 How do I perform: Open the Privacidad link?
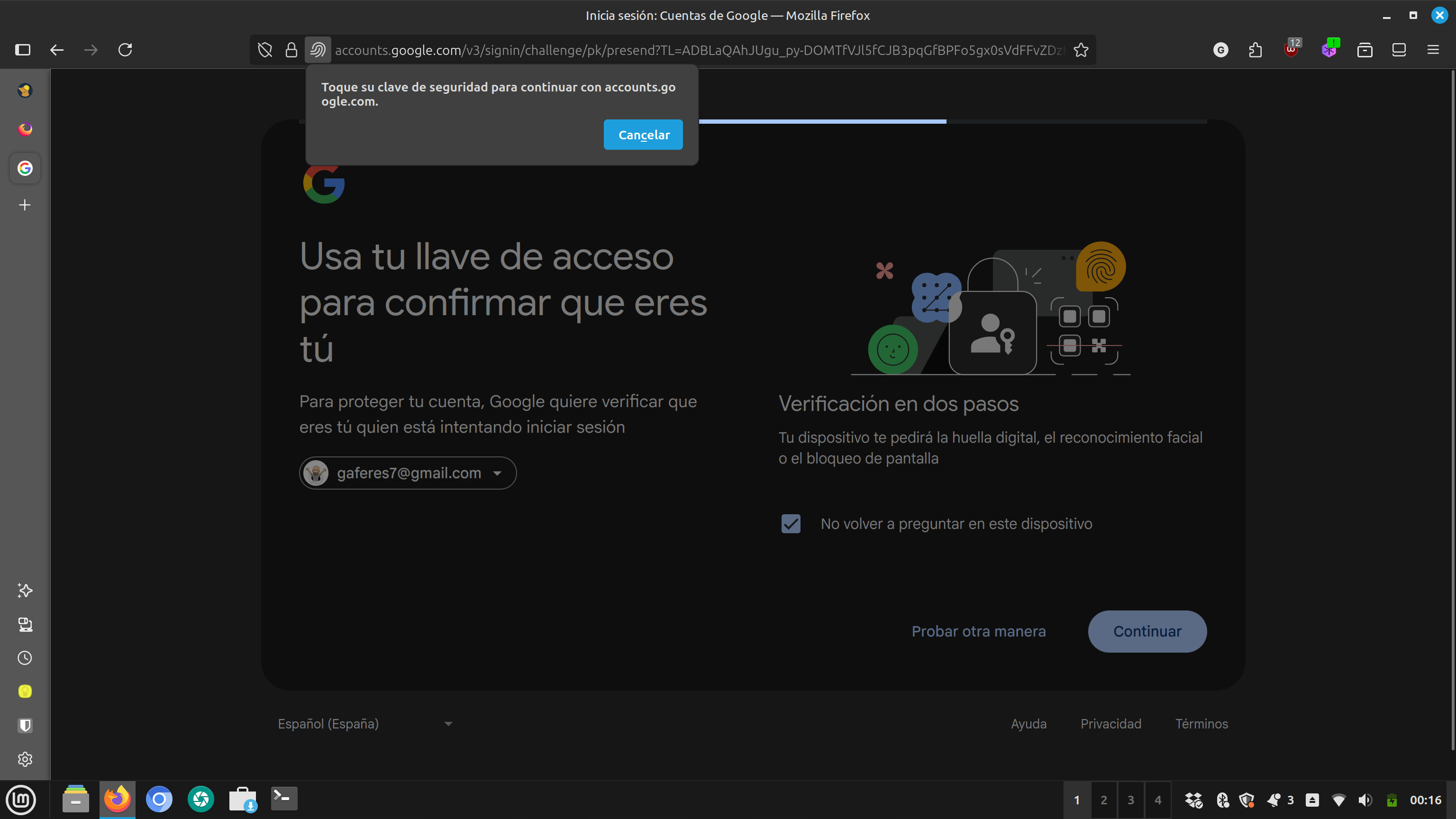click(x=1110, y=724)
